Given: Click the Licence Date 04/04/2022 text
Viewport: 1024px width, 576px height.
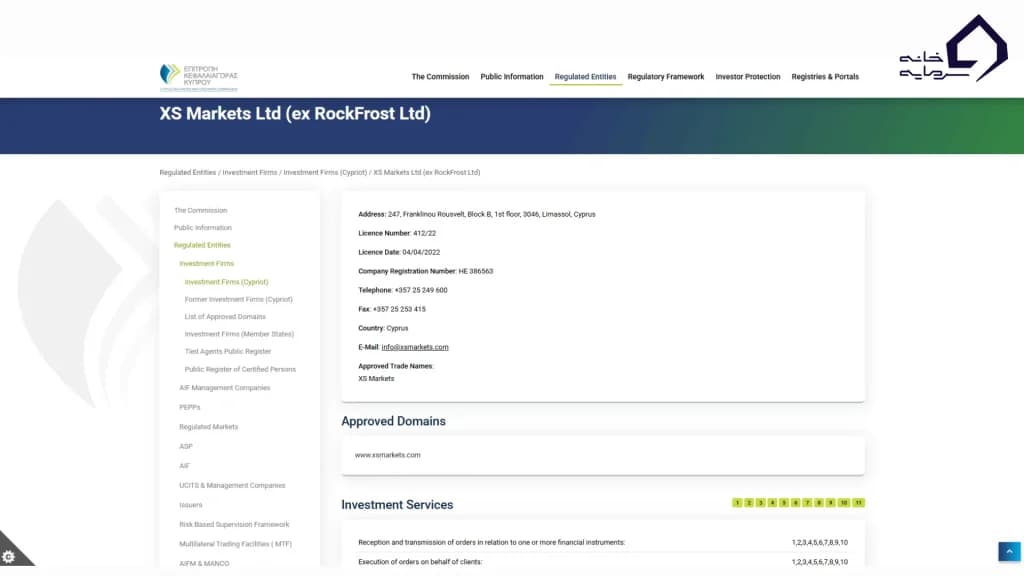Looking at the screenshot, I should (x=398, y=252).
